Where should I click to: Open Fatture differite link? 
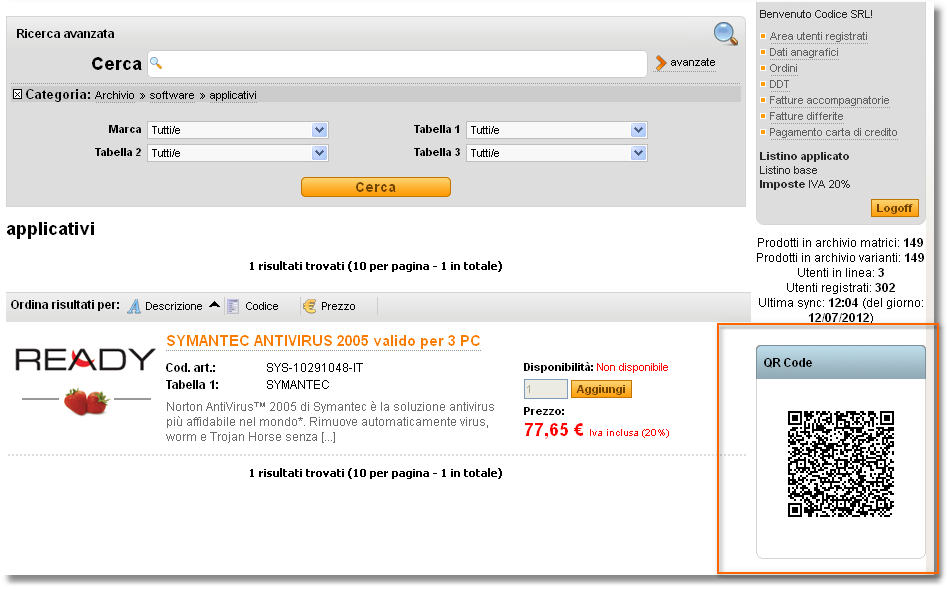[806, 116]
